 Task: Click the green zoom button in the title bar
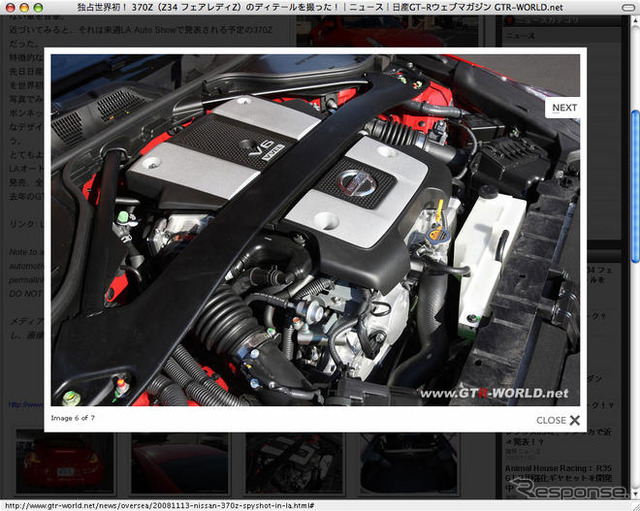(x=38, y=7)
